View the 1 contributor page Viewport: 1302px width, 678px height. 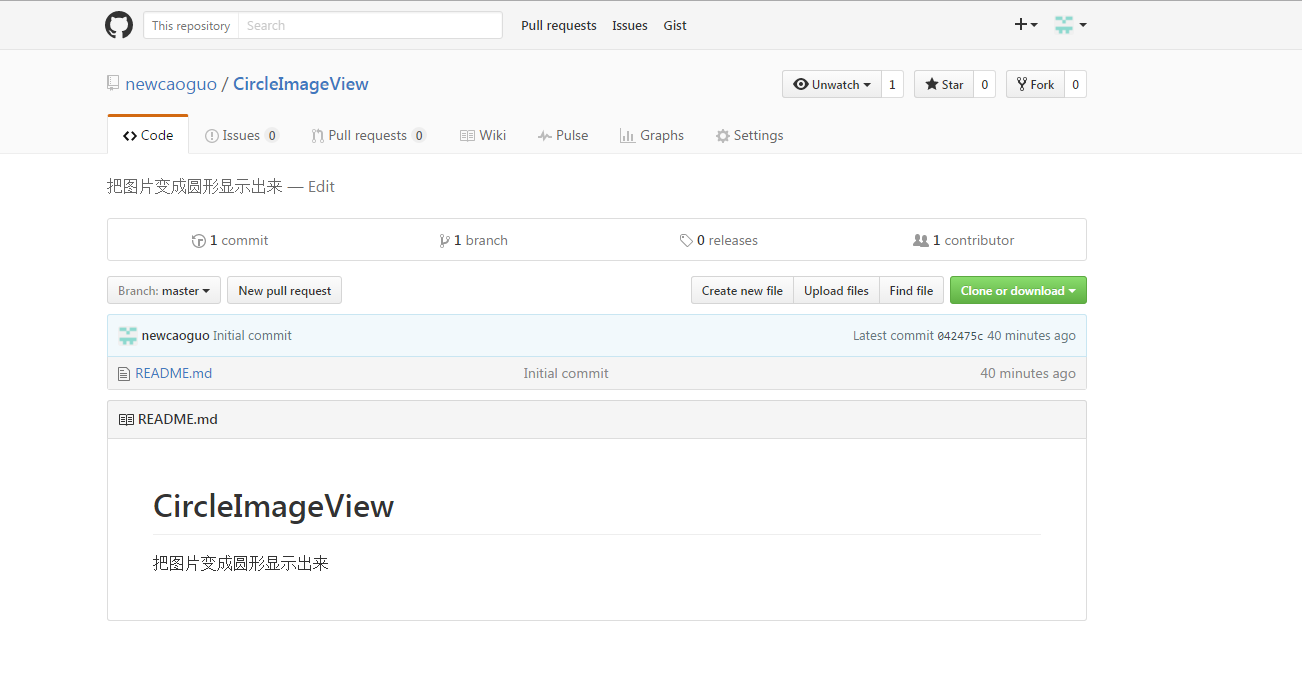coord(964,241)
